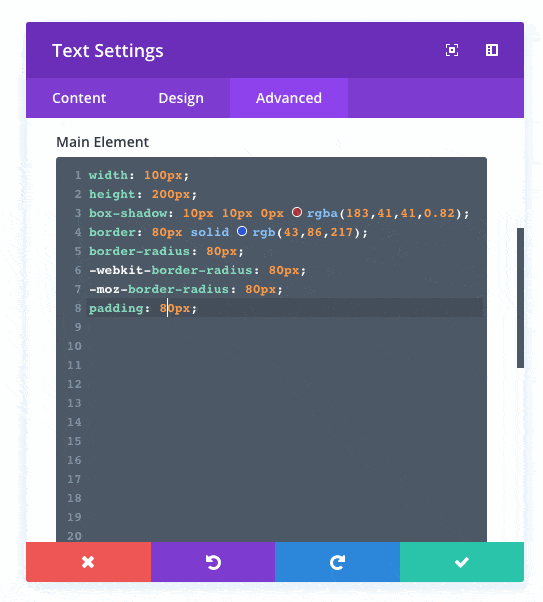
Task: Open the blue rgb border color swatch
Action: (242, 231)
